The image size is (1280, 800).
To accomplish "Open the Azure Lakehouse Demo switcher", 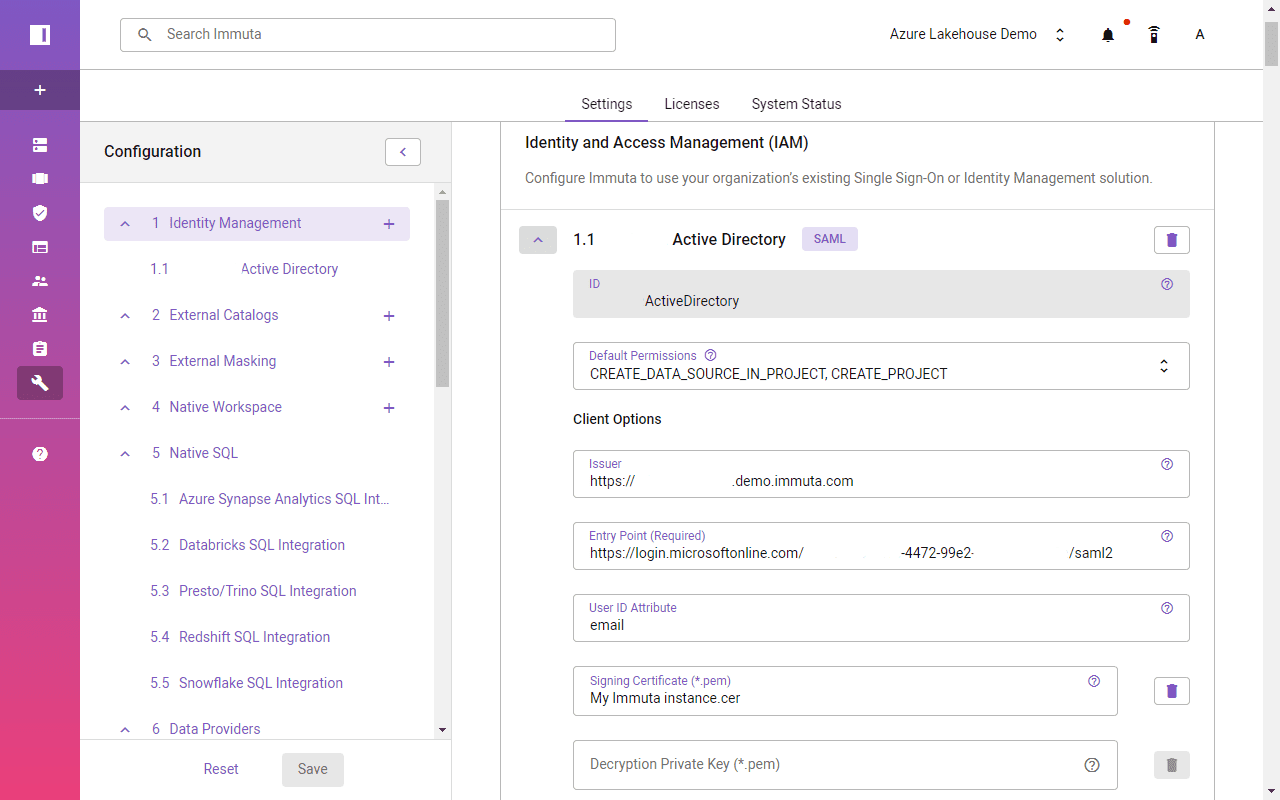I will (x=977, y=35).
